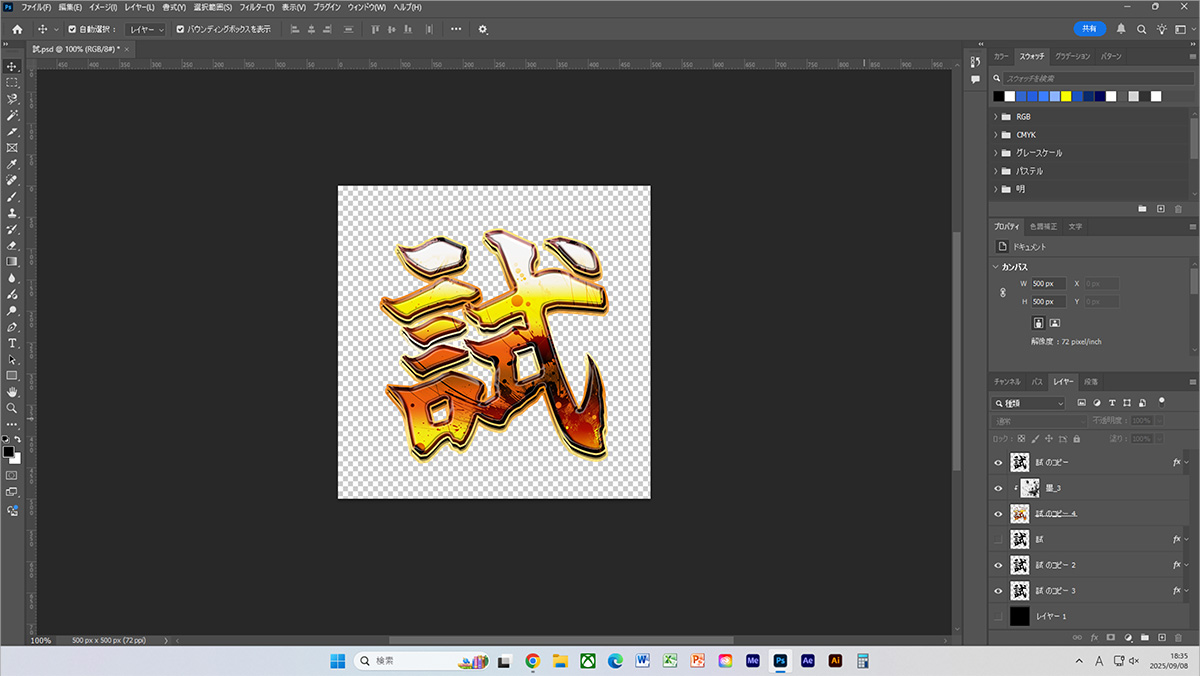Click the yellow swatch in Swatches
This screenshot has width=1200, height=676.
[x=1066, y=96]
